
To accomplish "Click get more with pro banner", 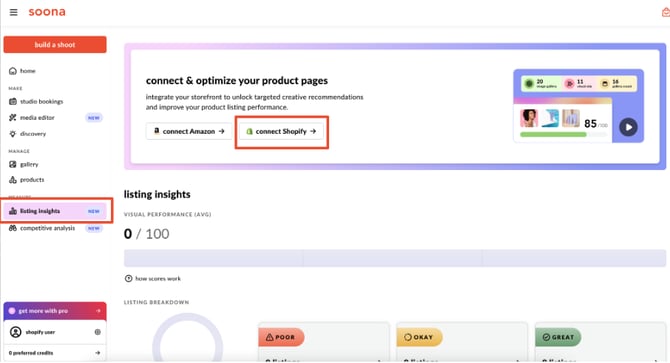I will [x=55, y=311].
